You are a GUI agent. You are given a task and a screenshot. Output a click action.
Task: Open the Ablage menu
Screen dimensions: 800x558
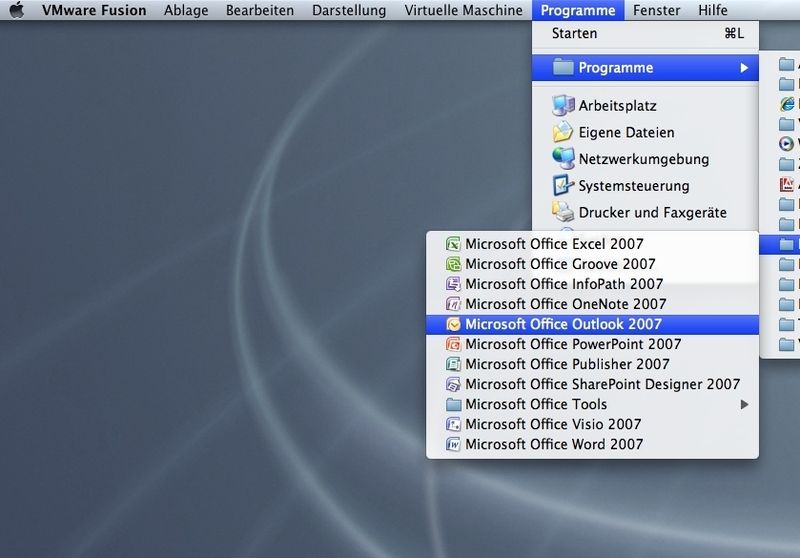[x=186, y=10]
